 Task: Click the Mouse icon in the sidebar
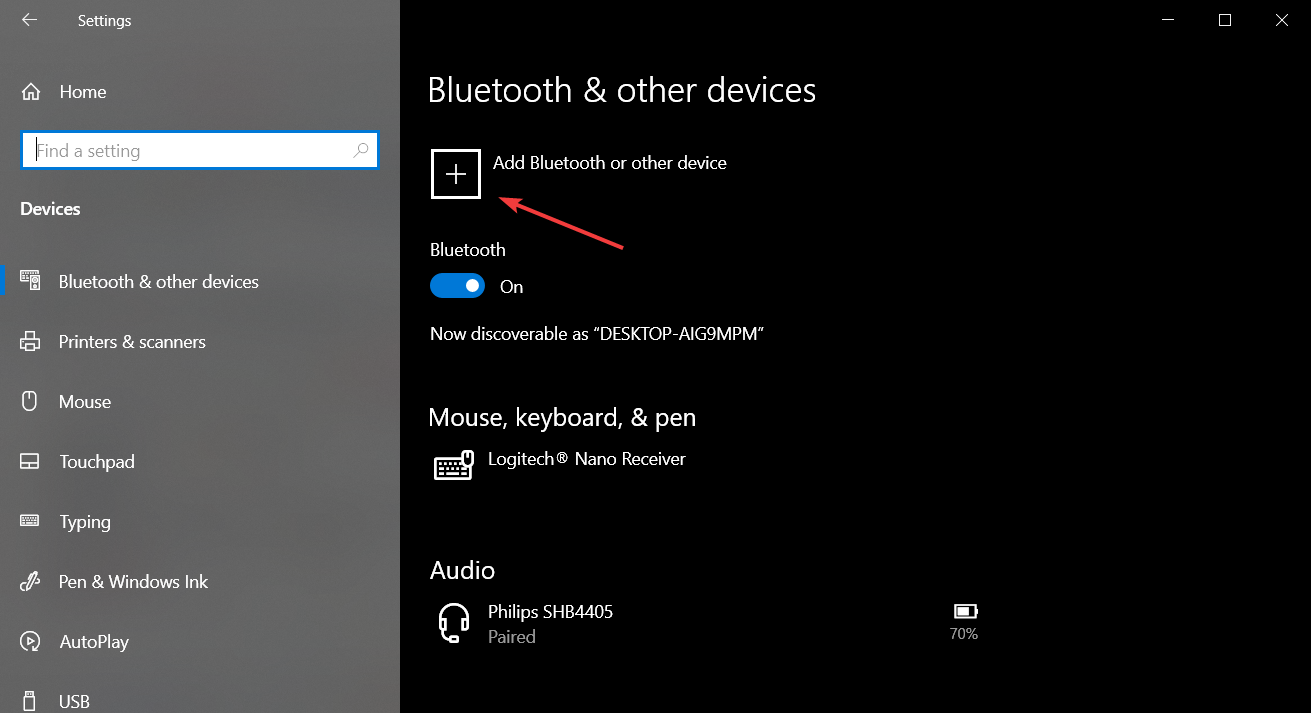point(30,402)
